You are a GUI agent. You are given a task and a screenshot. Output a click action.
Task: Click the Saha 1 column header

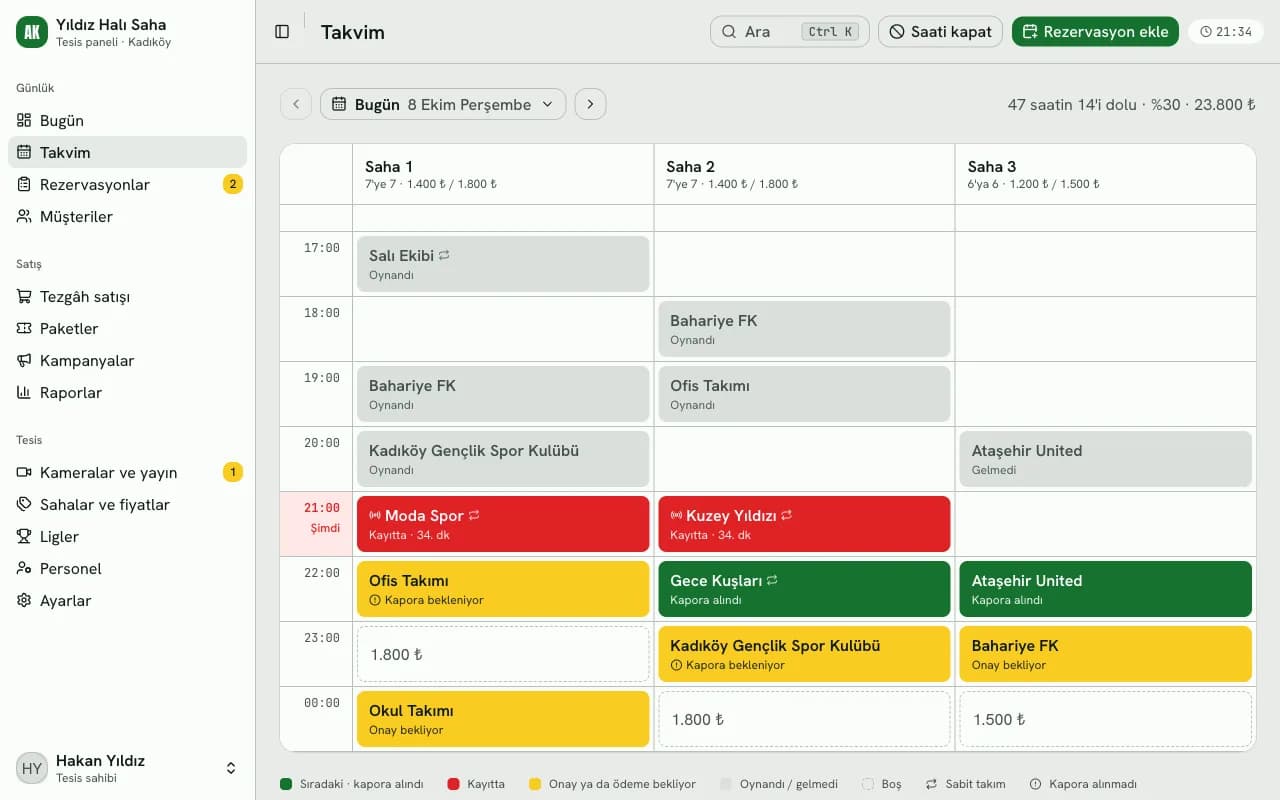[x=503, y=174]
